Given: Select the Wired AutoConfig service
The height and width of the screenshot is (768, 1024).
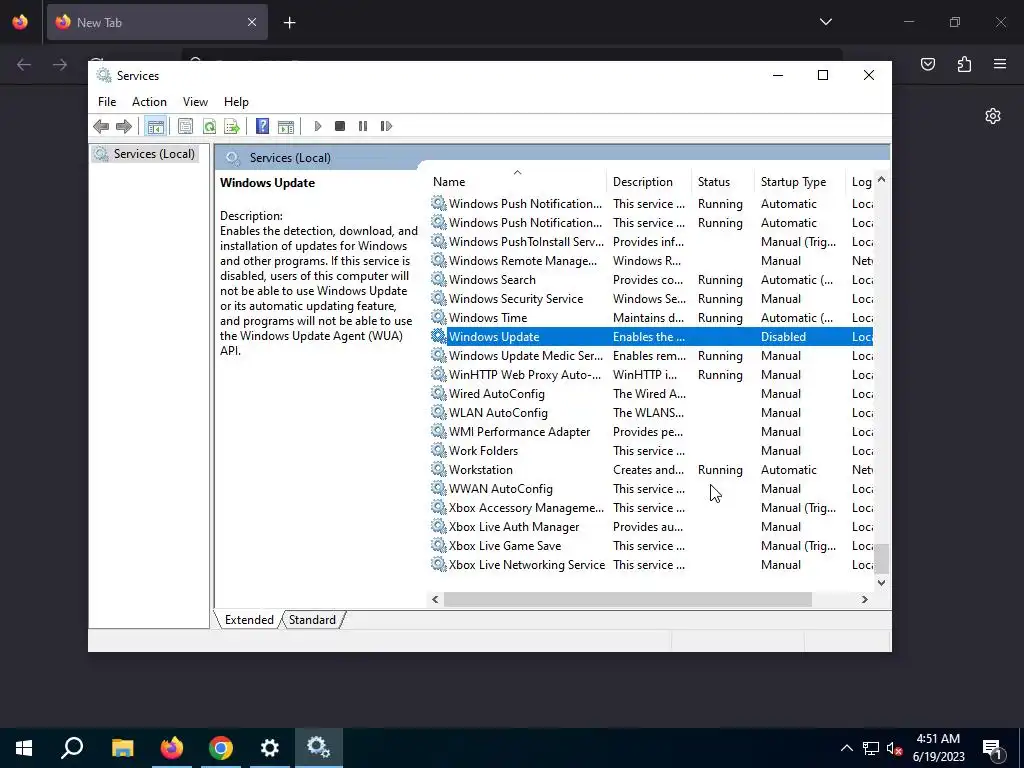Looking at the screenshot, I should (651, 394).
